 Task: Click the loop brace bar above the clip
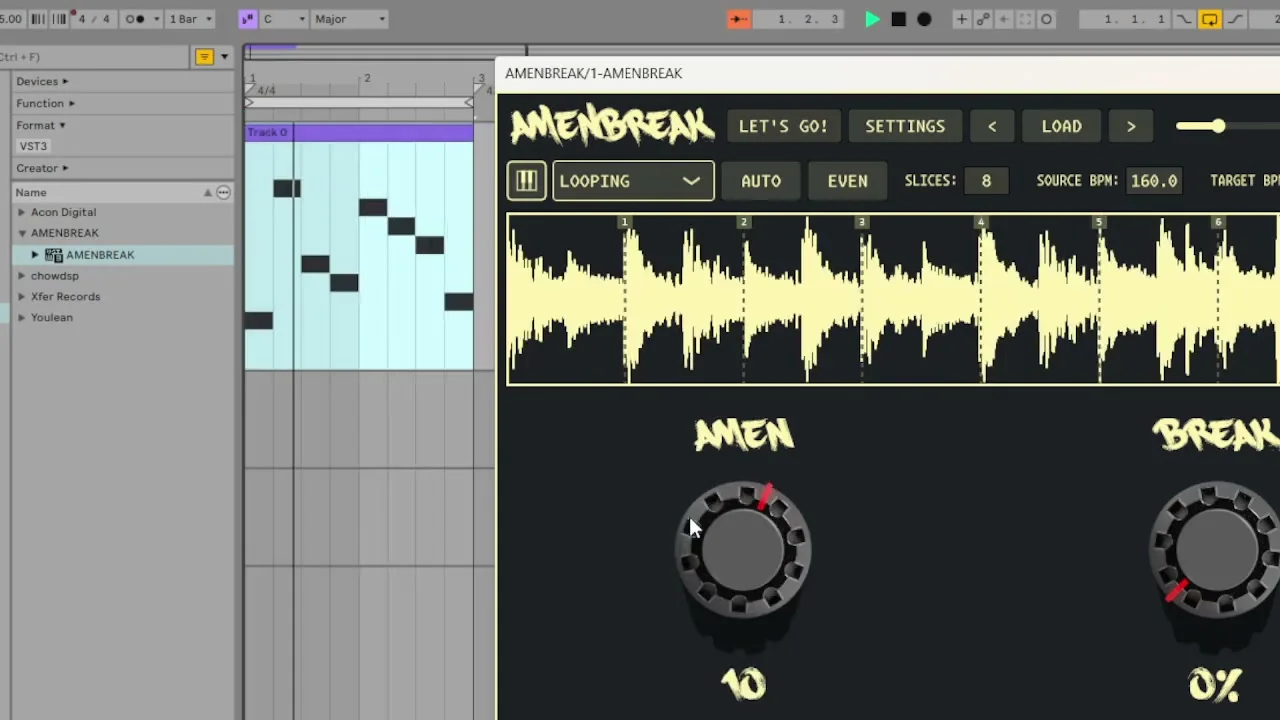[359, 102]
